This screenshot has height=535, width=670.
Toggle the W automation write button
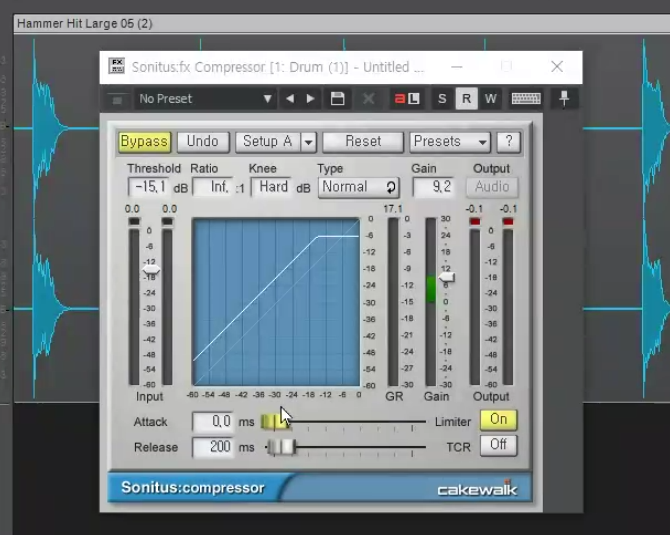pyautogui.click(x=491, y=99)
